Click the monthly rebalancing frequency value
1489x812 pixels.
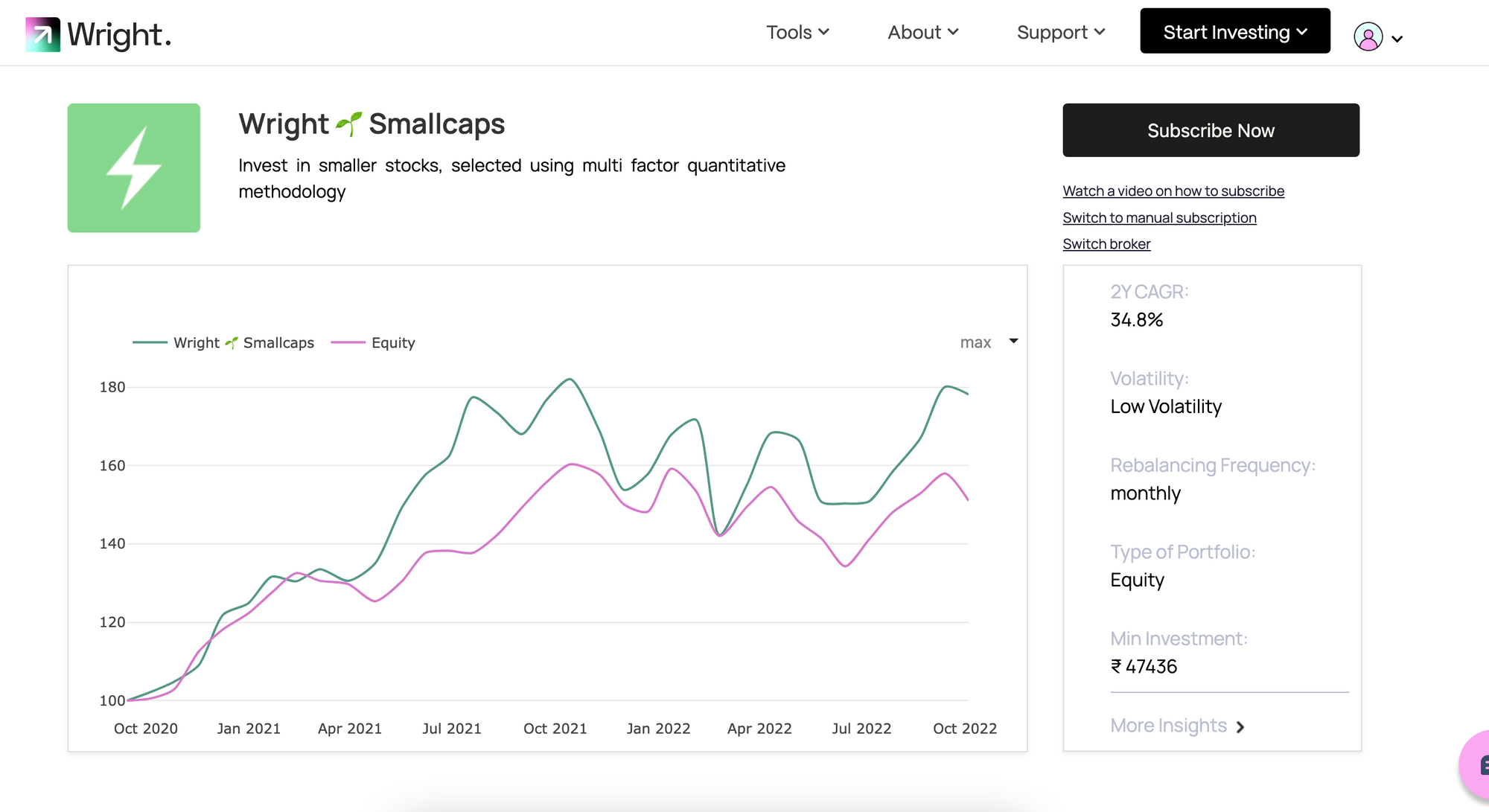1145,493
